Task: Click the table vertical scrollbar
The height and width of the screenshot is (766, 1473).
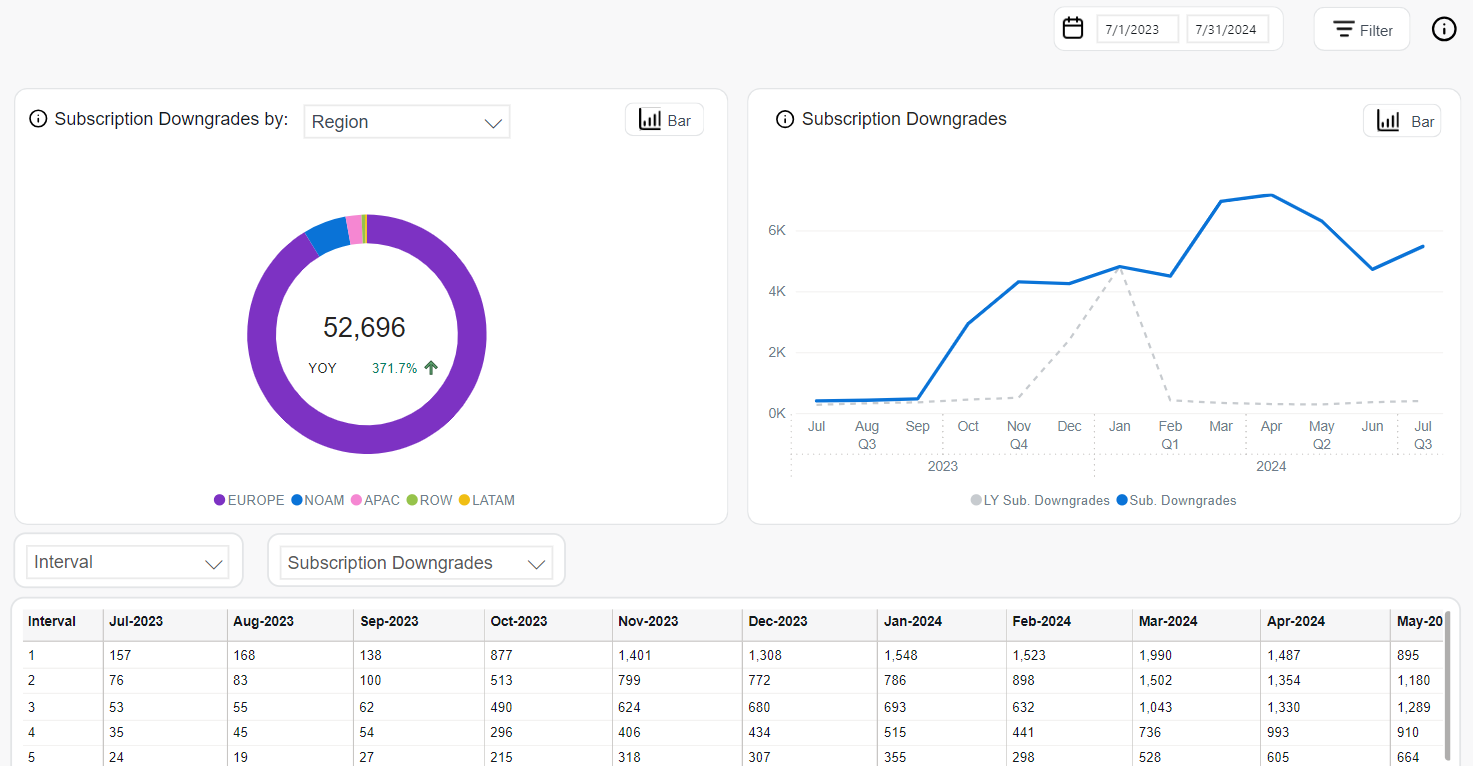Action: pos(1447,685)
